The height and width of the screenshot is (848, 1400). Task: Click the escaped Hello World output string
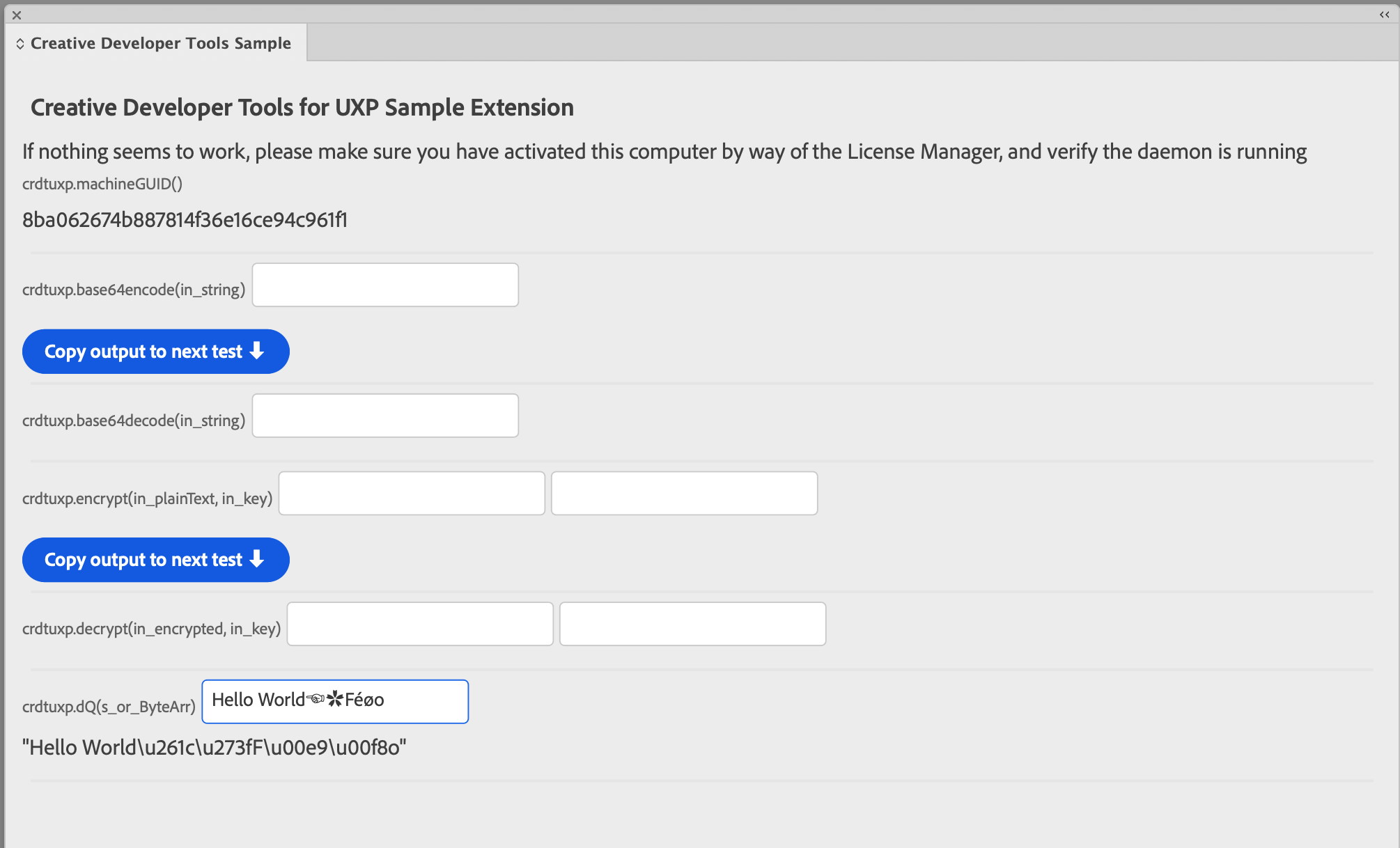tap(215, 748)
